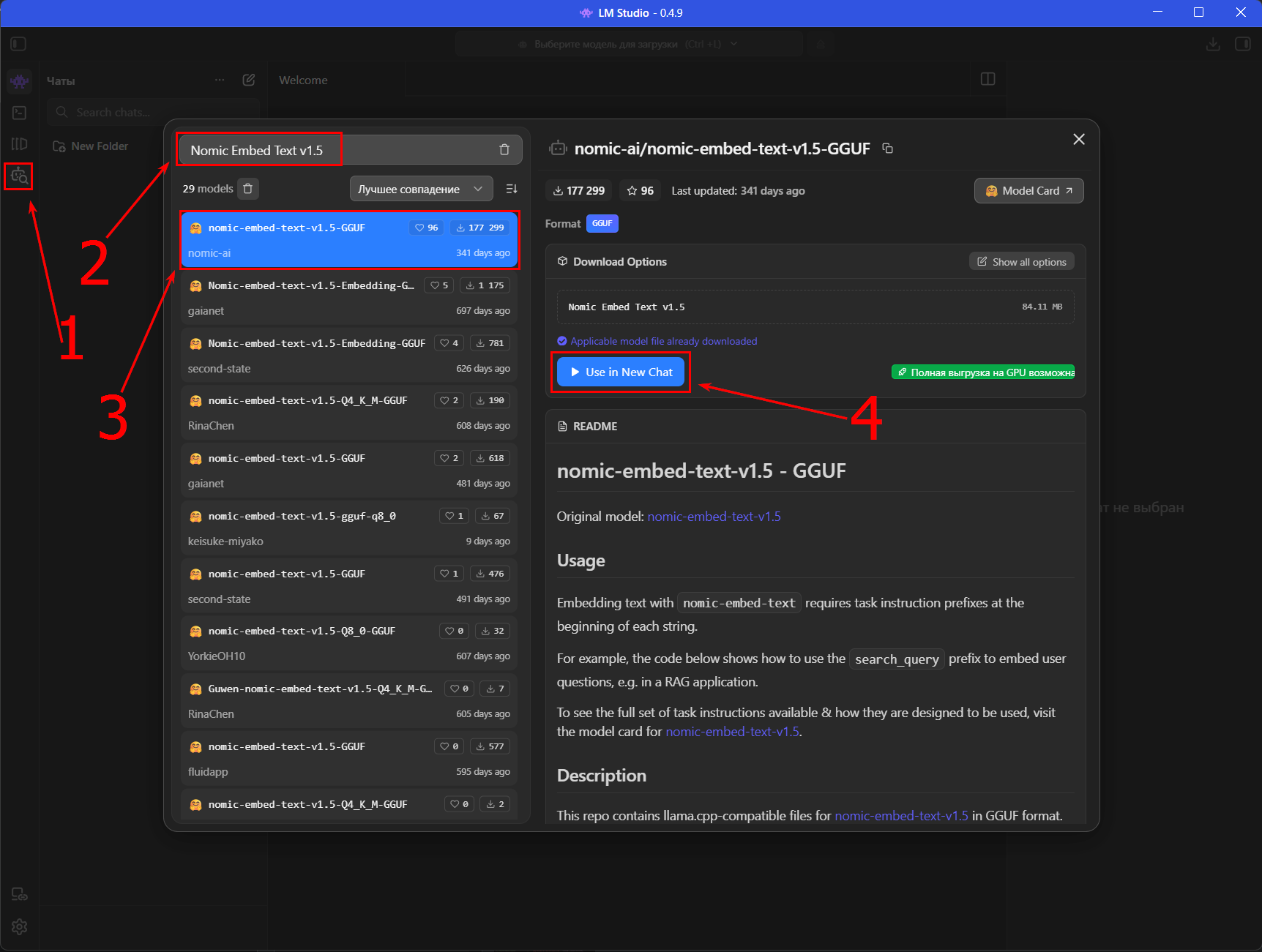
Task: Click the Usage heading in README
Action: (x=581, y=561)
